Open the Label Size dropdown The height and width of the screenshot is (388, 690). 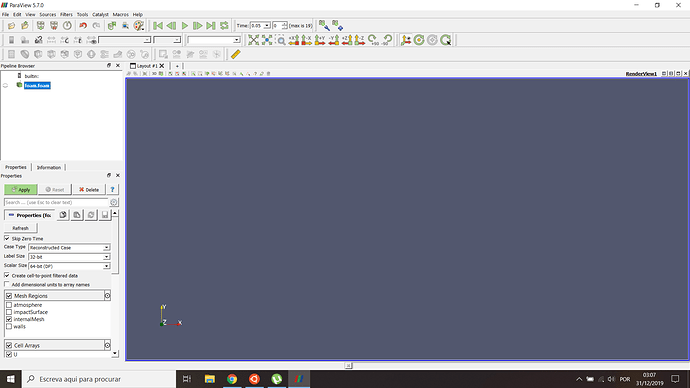(69, 257)
